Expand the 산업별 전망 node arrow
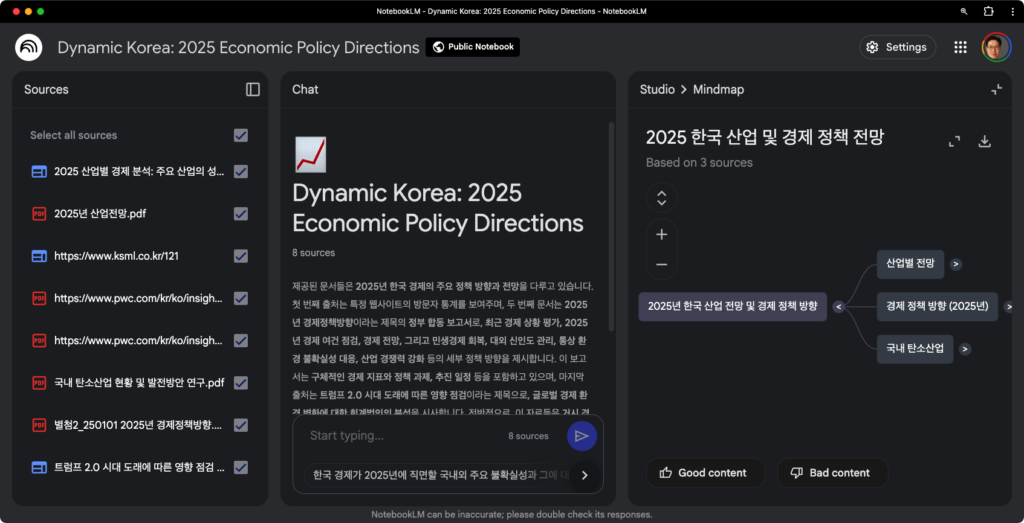The image size is (1024, 523). (956, 264)
